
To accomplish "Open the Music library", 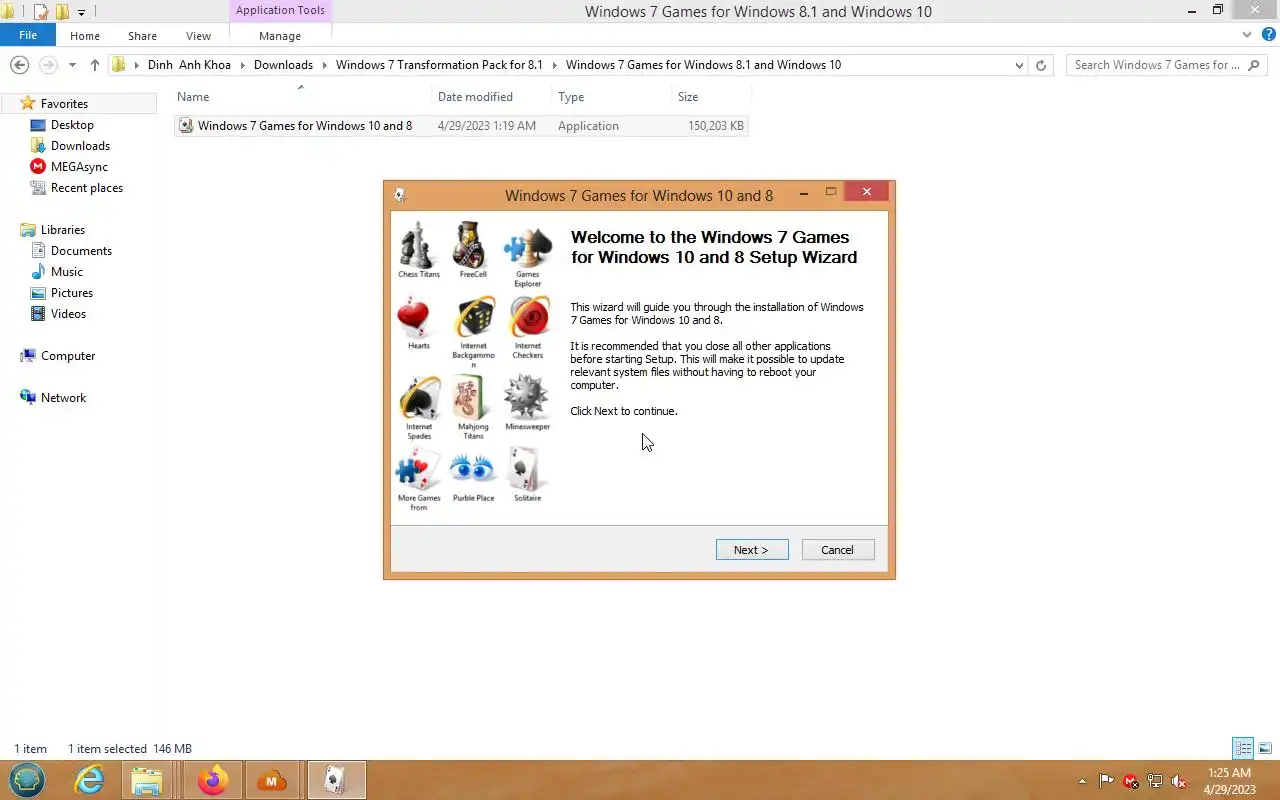I will click(66, 272).
